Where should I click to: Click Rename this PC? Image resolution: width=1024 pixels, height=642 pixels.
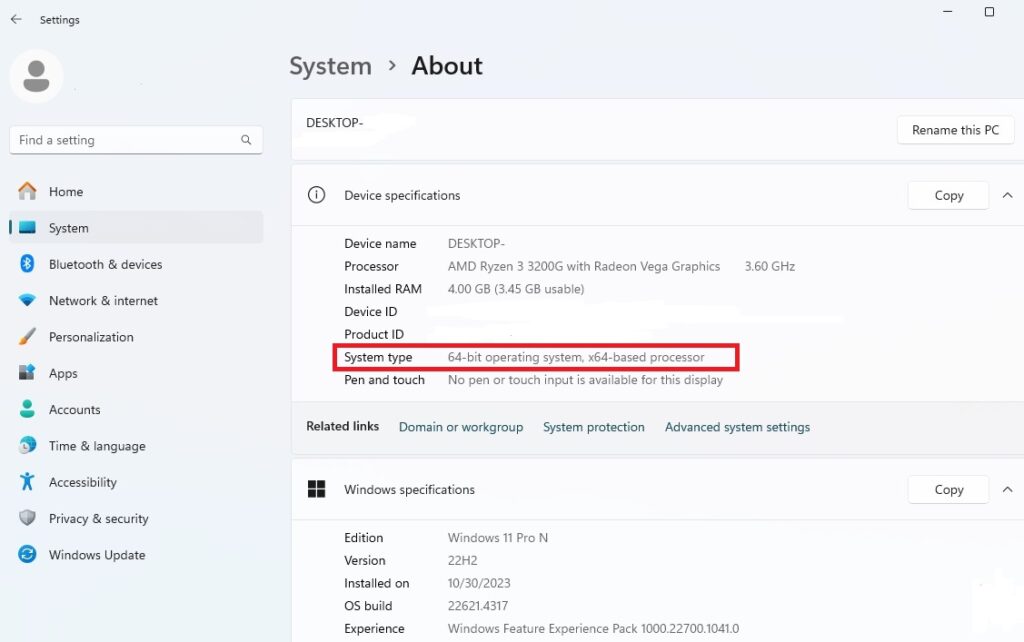955,130
